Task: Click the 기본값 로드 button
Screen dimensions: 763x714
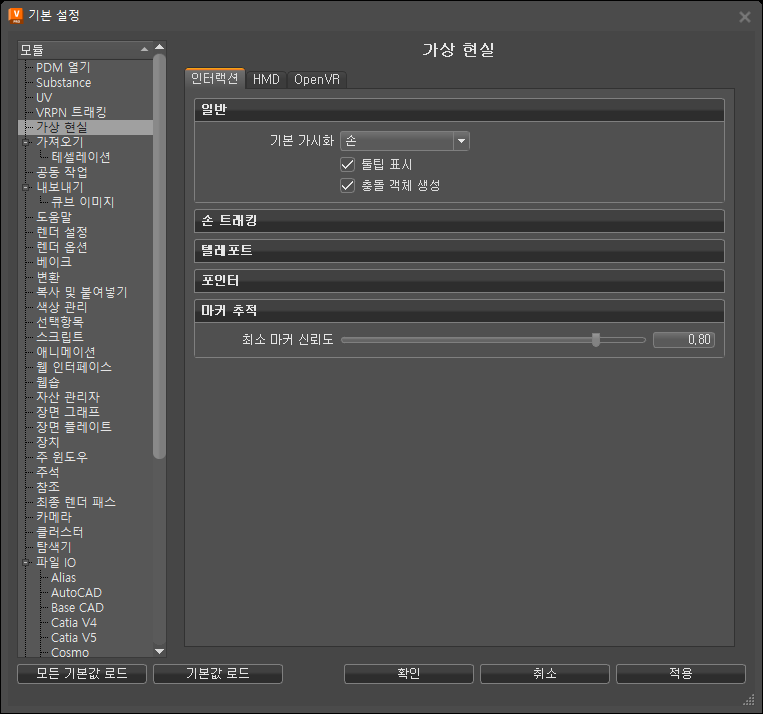Action: click(218, 674)
